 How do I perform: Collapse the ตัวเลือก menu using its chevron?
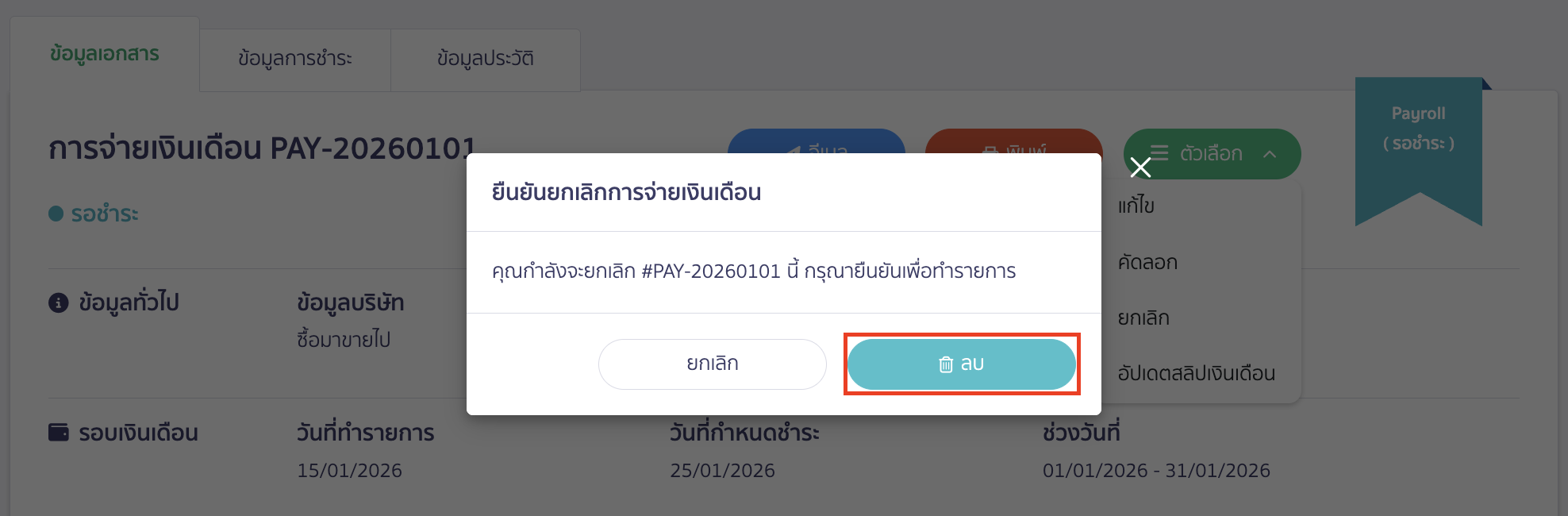[x=1270, y=154]
